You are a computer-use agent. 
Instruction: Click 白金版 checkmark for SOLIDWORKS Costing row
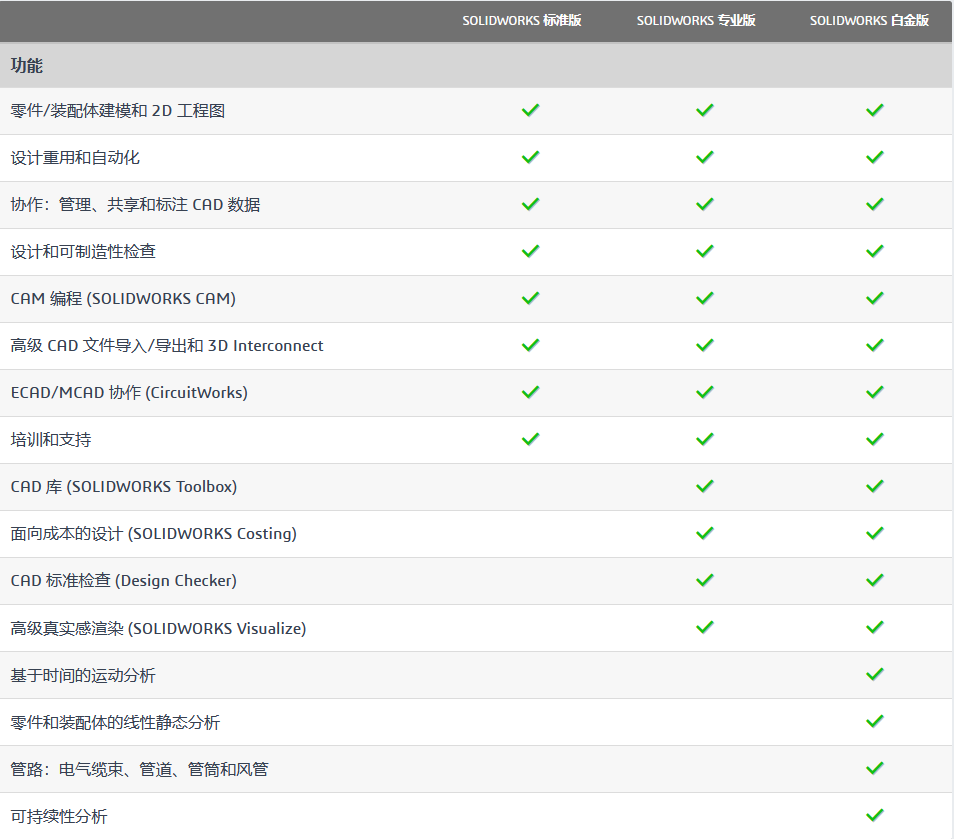coord(875,533)
